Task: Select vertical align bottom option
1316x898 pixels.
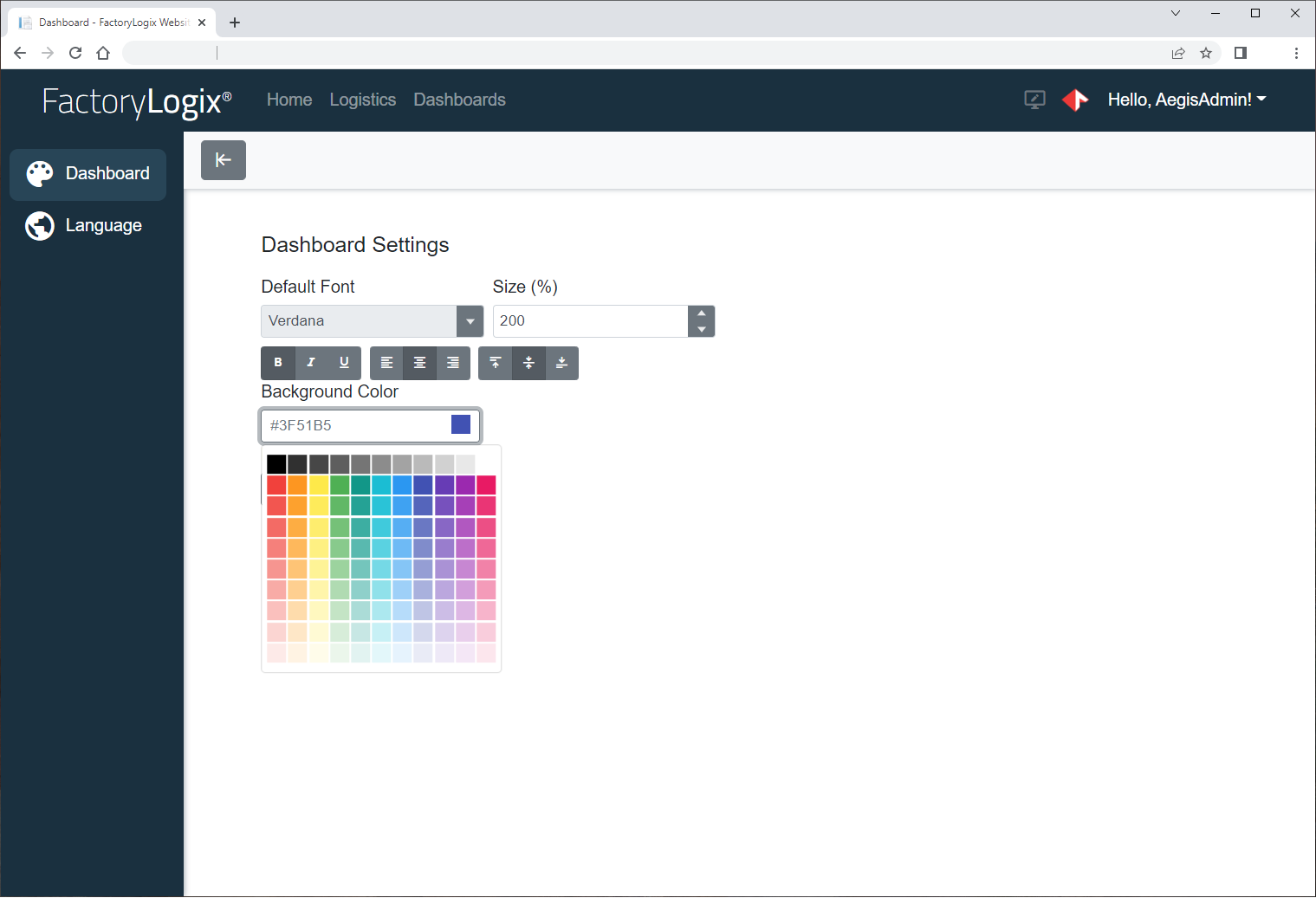Action: click(561, 363)
